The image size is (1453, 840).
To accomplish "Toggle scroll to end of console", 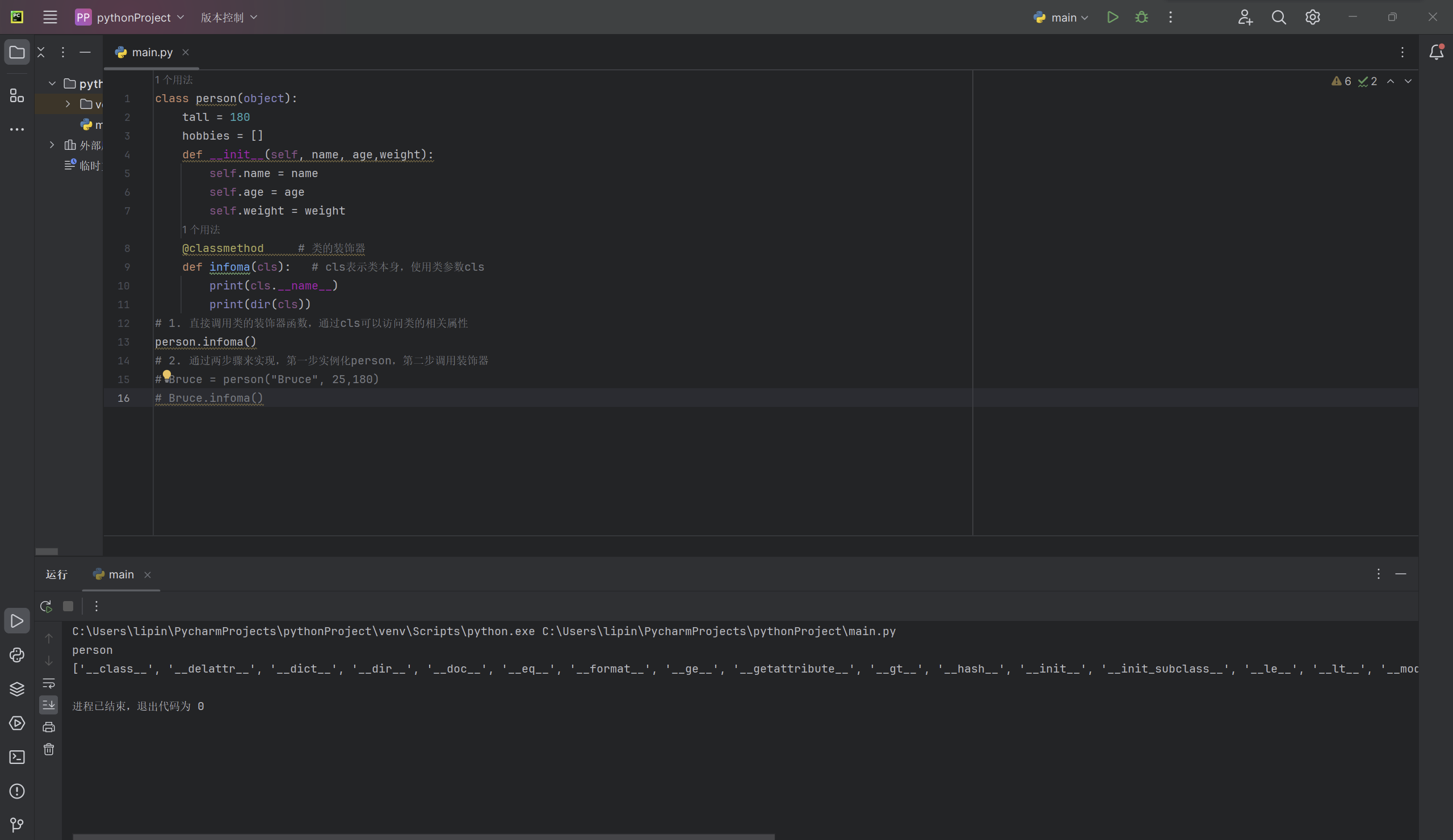I will click(x=48, y=705).
